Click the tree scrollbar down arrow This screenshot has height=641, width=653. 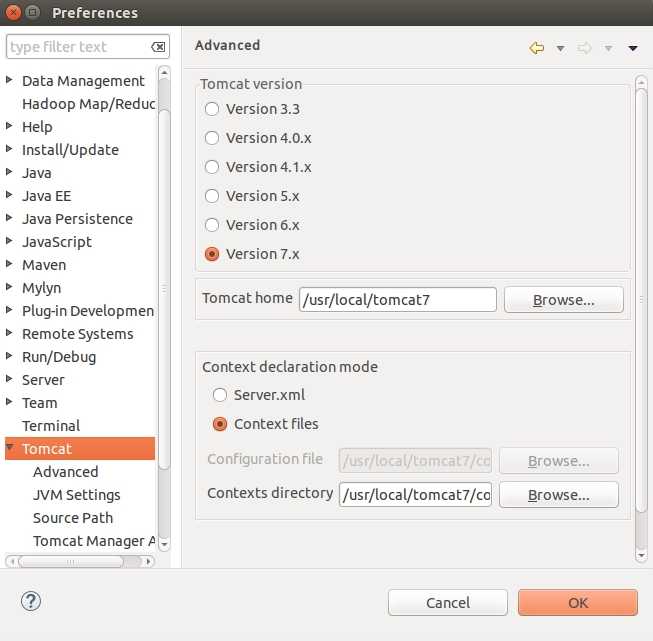click(x=164, y=544)
